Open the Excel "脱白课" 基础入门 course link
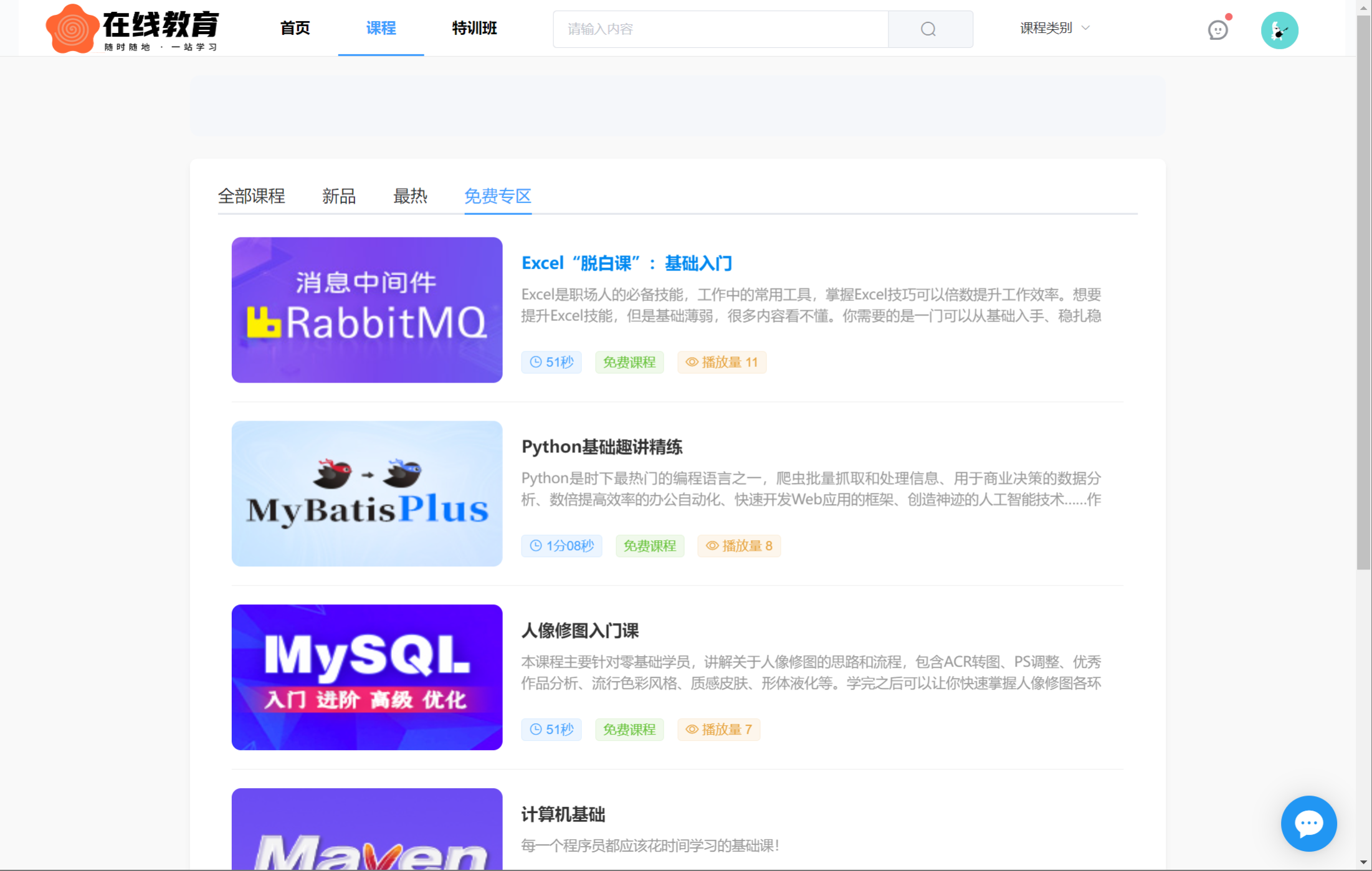 [626, 264]
